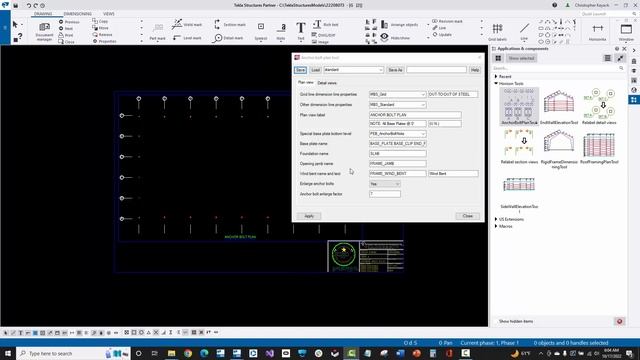Open the Plan view tab in dialog
Image resolution: width=640 pixels, height=360 pixels.
pyautogui.click(x=305, y=82)
